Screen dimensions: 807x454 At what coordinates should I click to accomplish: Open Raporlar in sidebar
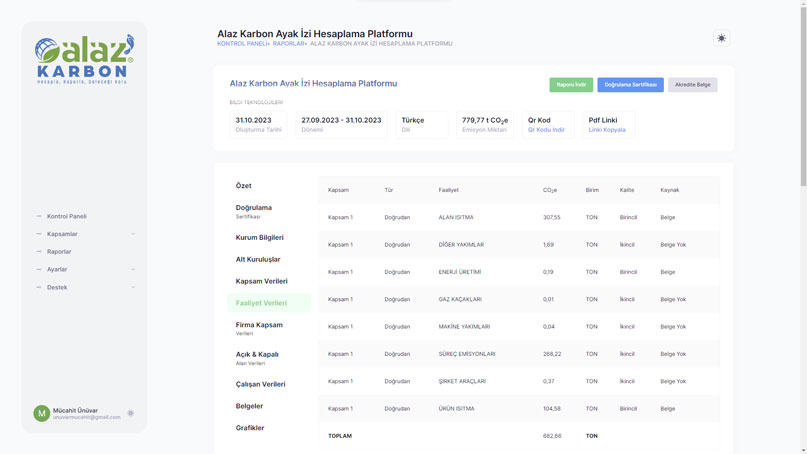[x=59, y=252]
